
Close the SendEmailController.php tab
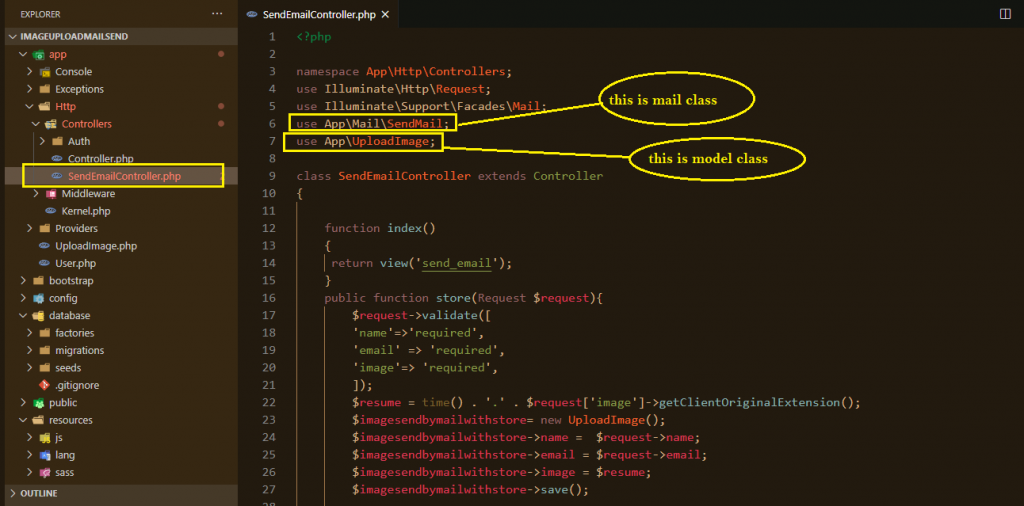coord(385,15)
